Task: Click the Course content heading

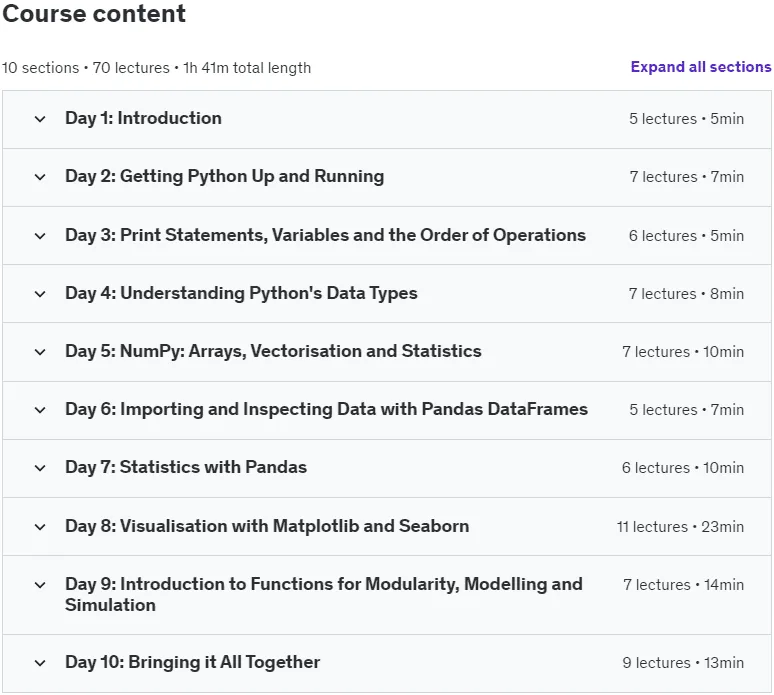Action: point(94,13)
